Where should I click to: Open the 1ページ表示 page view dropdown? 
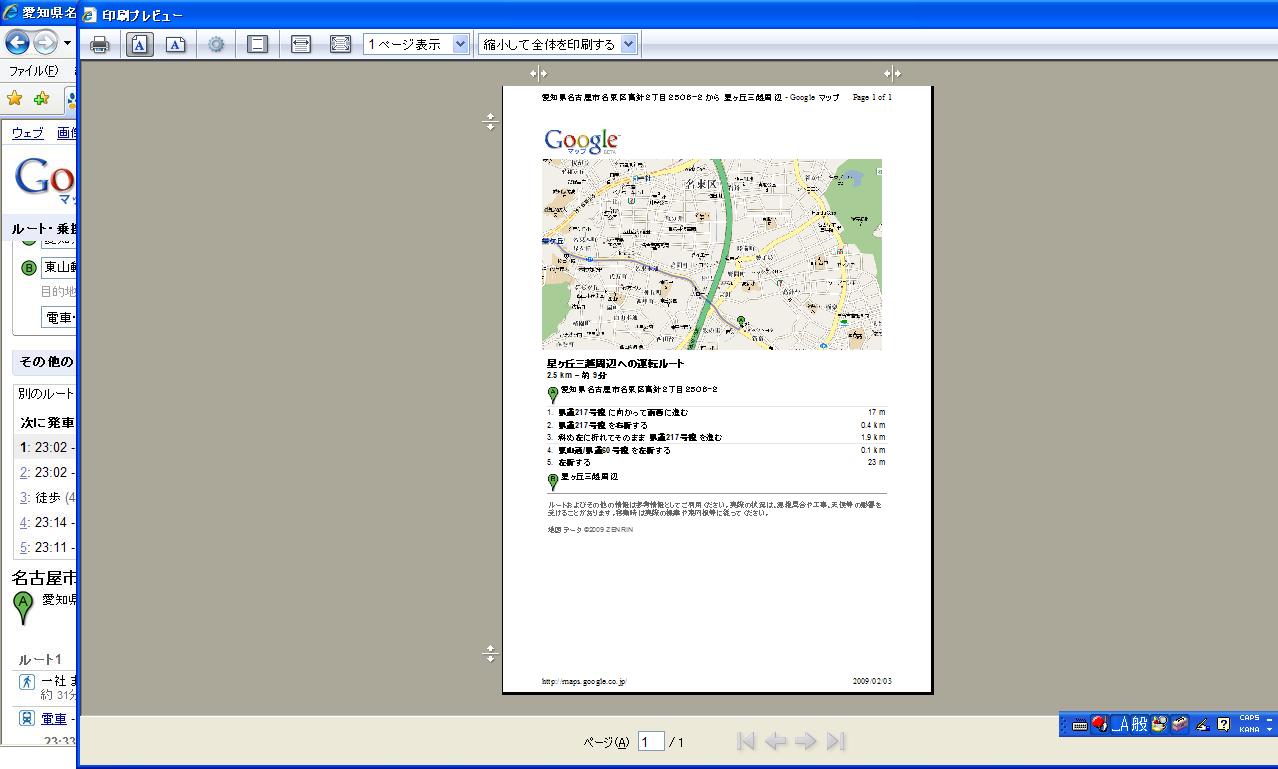tap(416, 44)
